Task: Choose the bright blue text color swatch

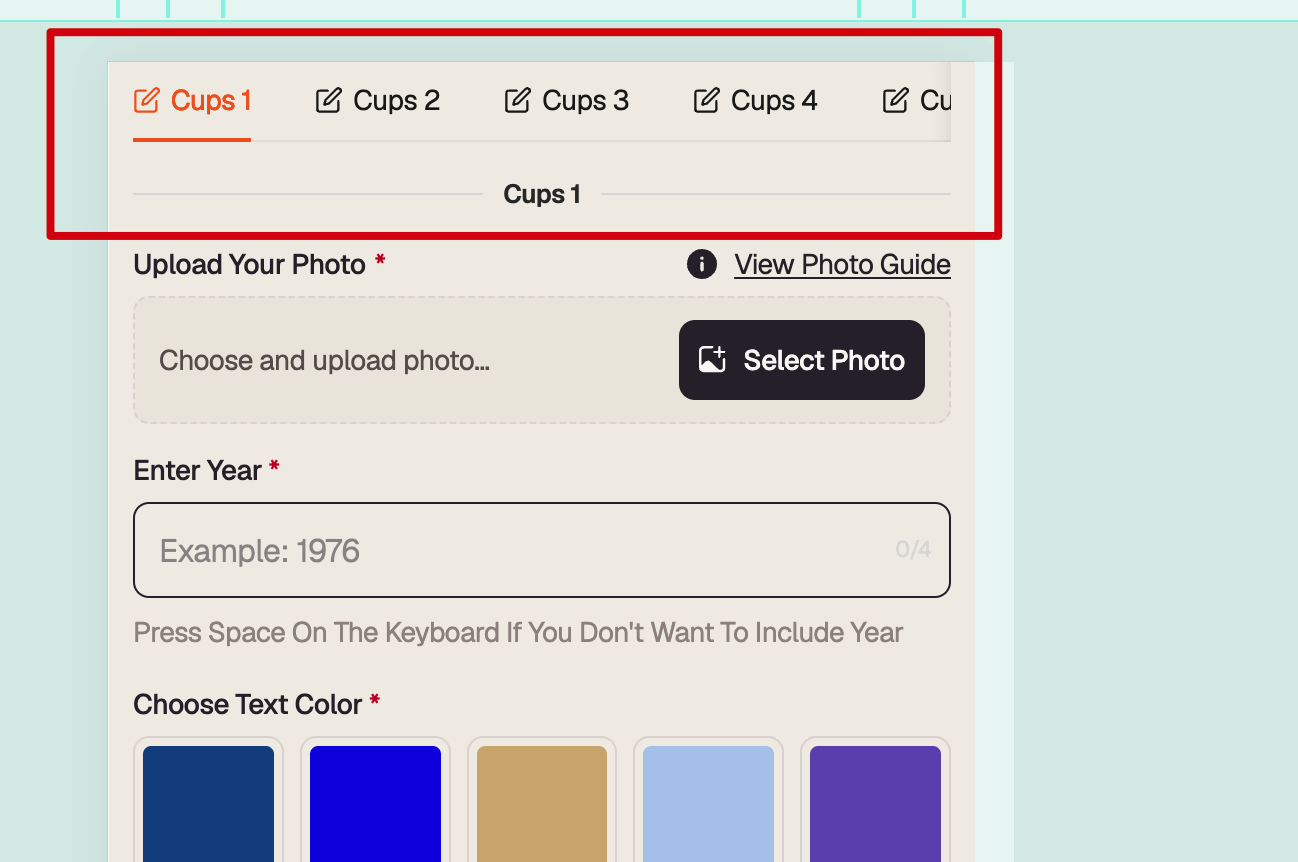Action: [375, 803]
